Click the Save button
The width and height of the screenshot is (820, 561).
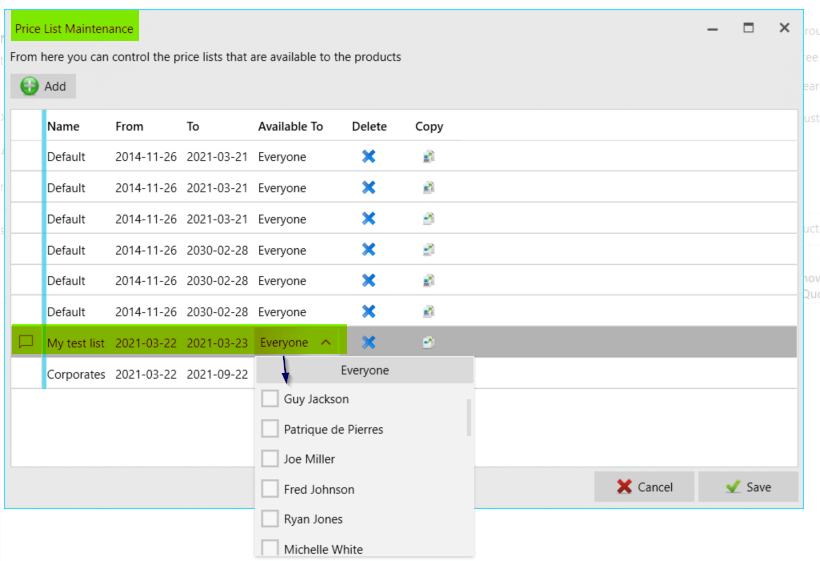(x=748, y=487)
